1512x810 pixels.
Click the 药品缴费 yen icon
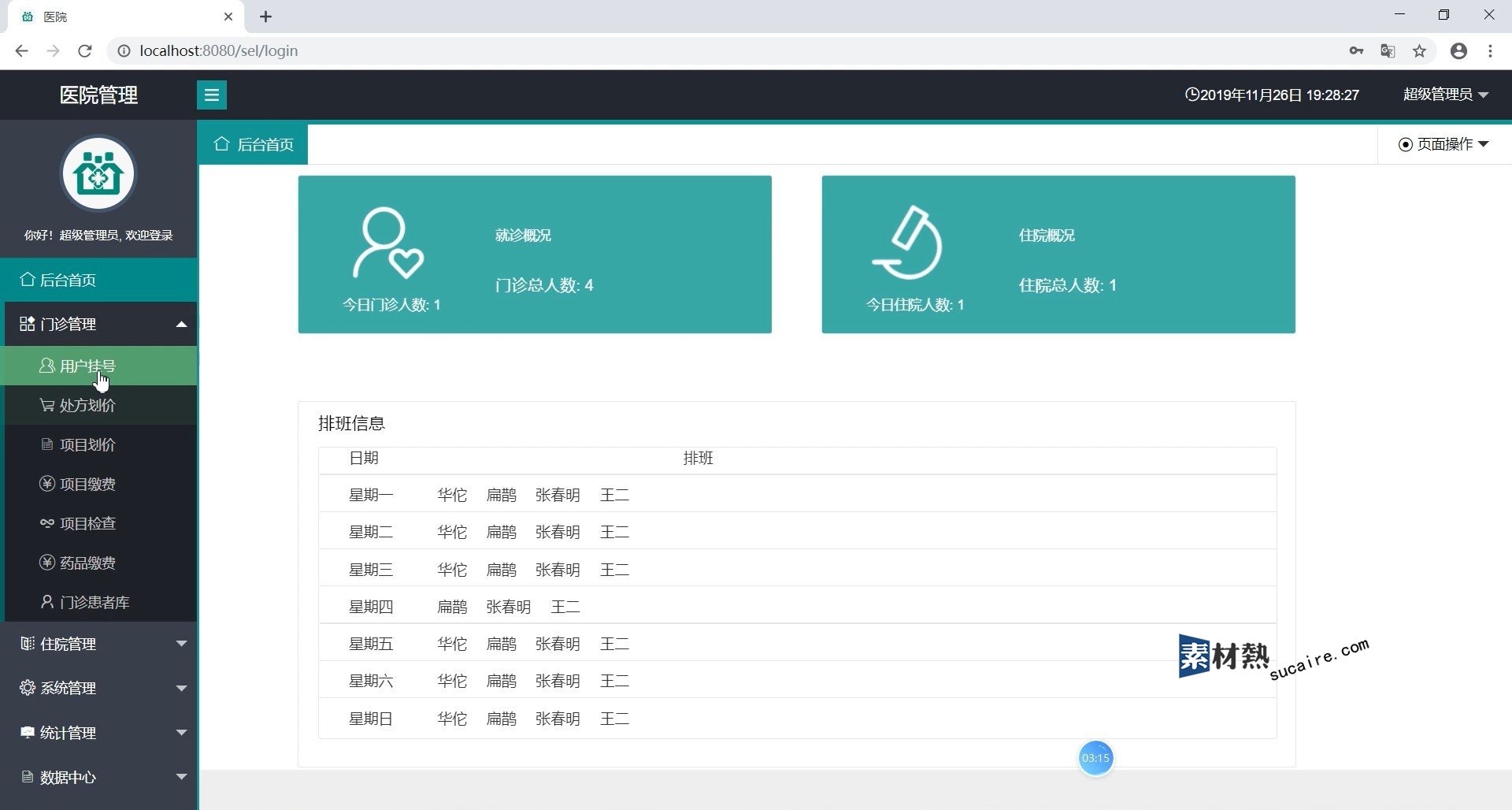pyautogui.click(x=46, y=563)
